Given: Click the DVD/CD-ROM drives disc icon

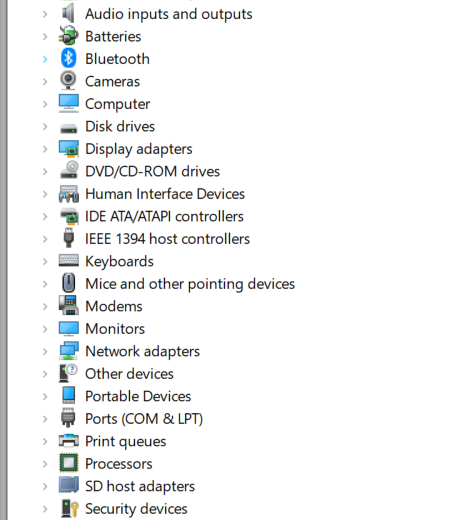Looking at the screenshot, I should click(69, 170).
